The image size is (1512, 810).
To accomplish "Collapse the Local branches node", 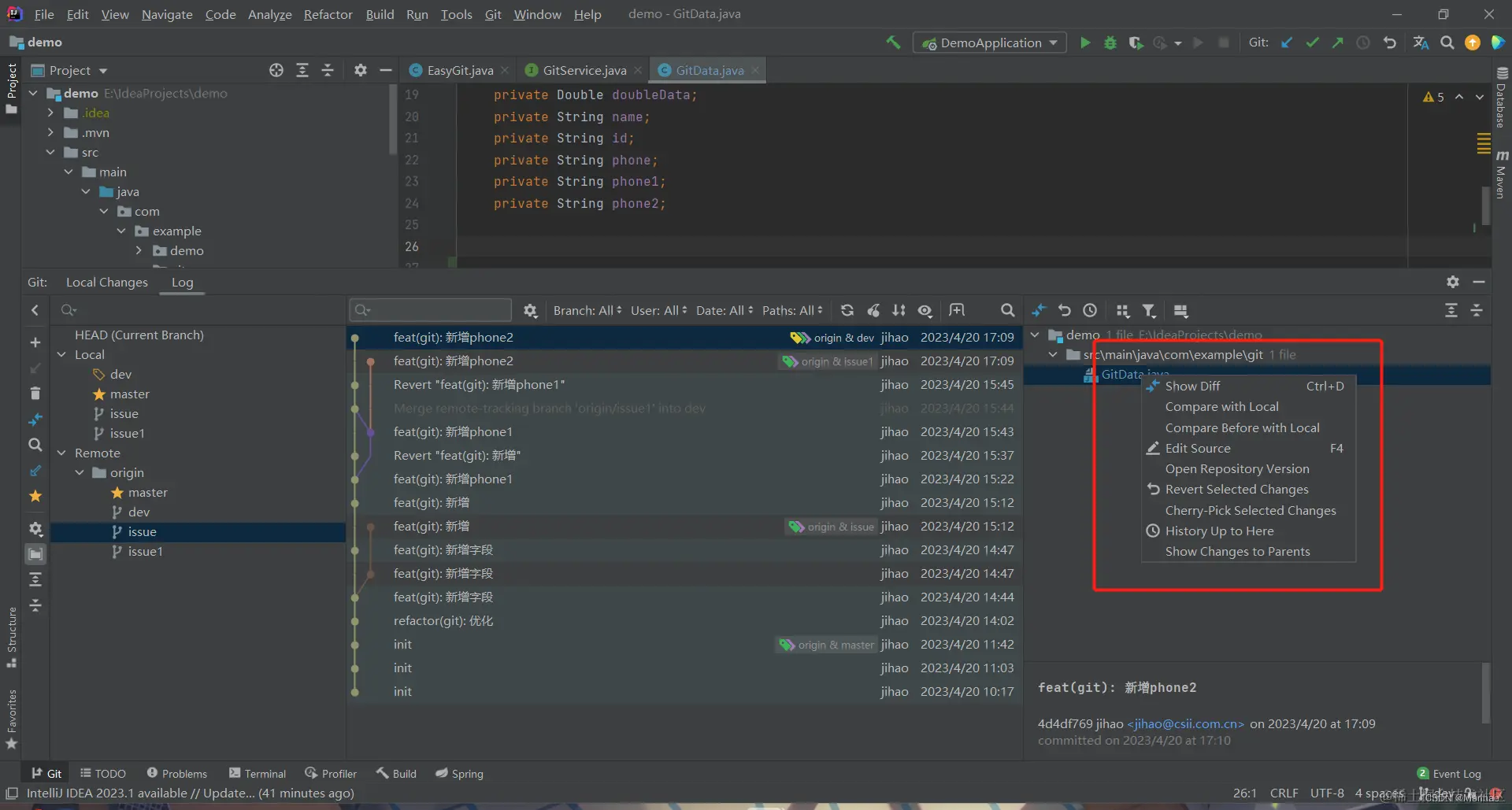I will (61, 355).
